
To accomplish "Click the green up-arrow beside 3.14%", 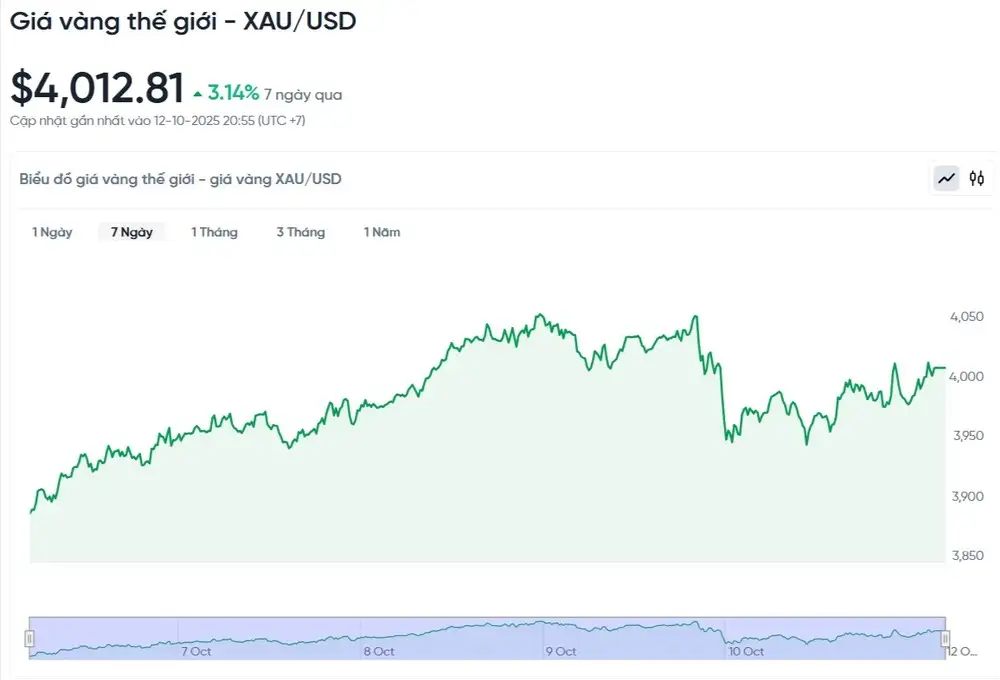I will (199, 94).
